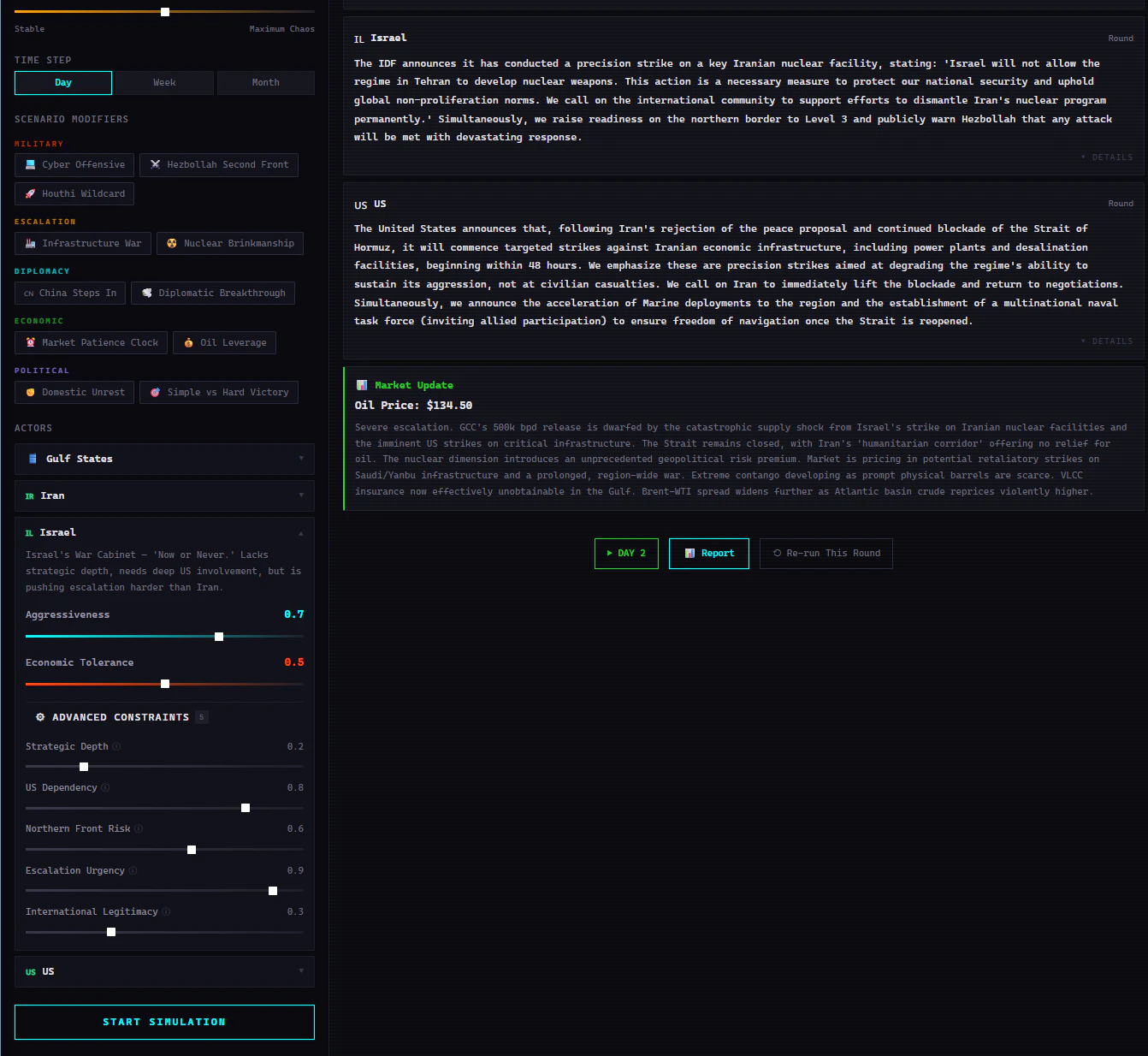Enable the Nuclear Brinkmanship modifier
Viewport: 1148px width, 1056px height.
[x=230, y=244]
